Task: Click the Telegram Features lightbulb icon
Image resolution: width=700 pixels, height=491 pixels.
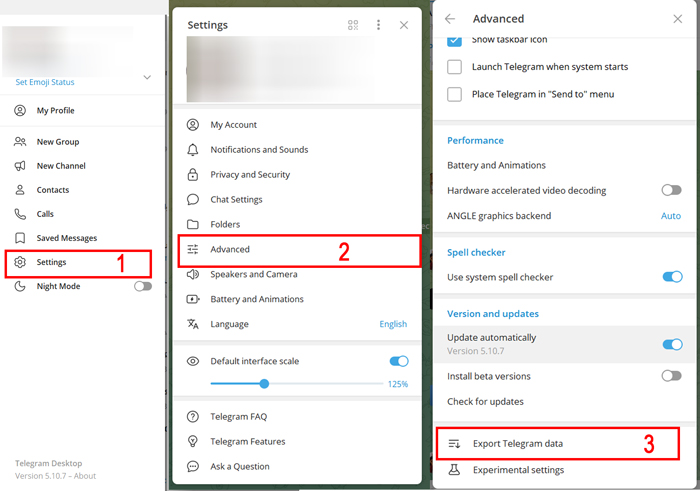Action: coord(193,441)
